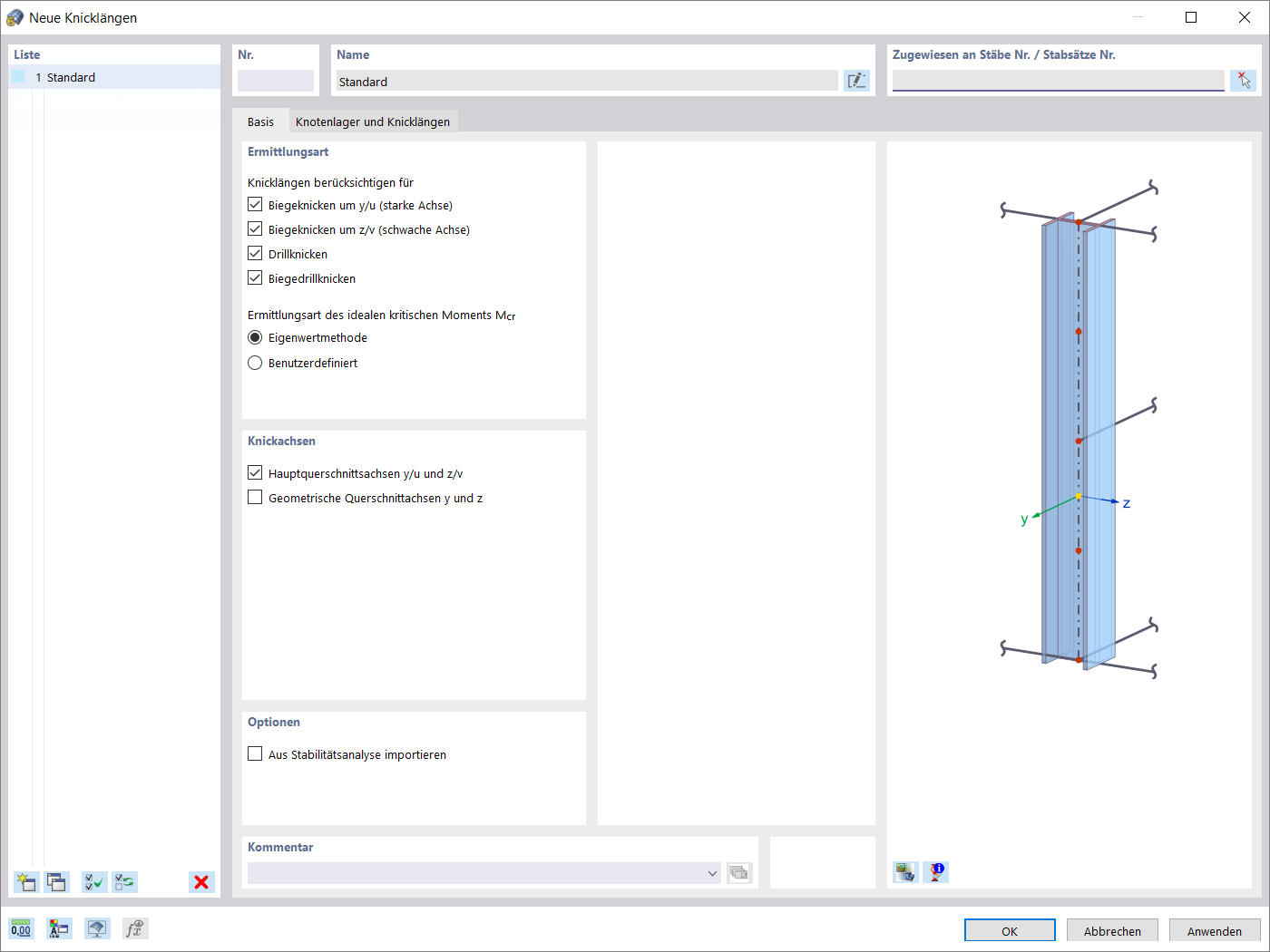Confirm the dialog with OK
Screen dimensions: 1270x952
(1010, 931)
